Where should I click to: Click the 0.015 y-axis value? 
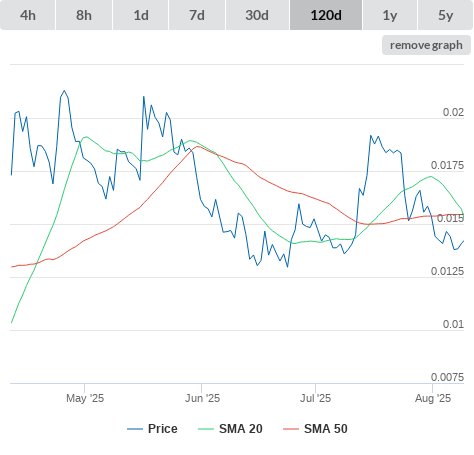coord(450,218)
